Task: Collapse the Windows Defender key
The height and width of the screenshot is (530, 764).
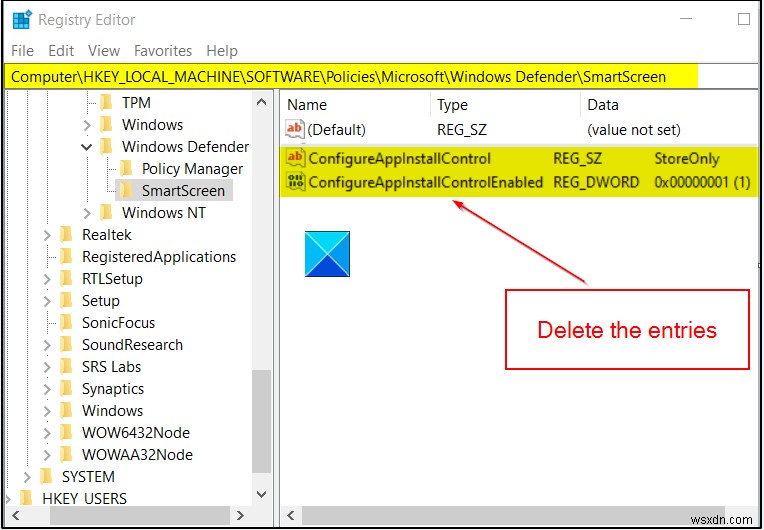Action: pyautogui.click(x=87, y=147)
